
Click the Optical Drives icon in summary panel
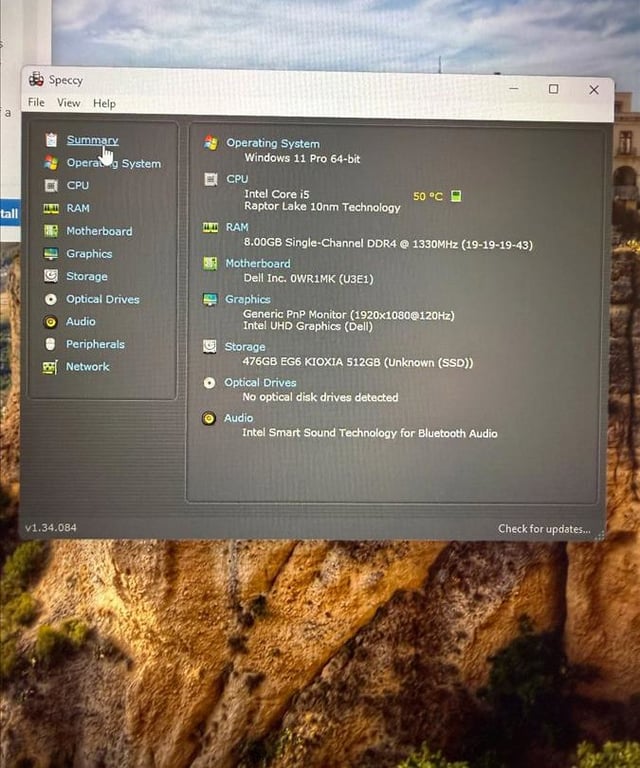[x=209, y=383]
